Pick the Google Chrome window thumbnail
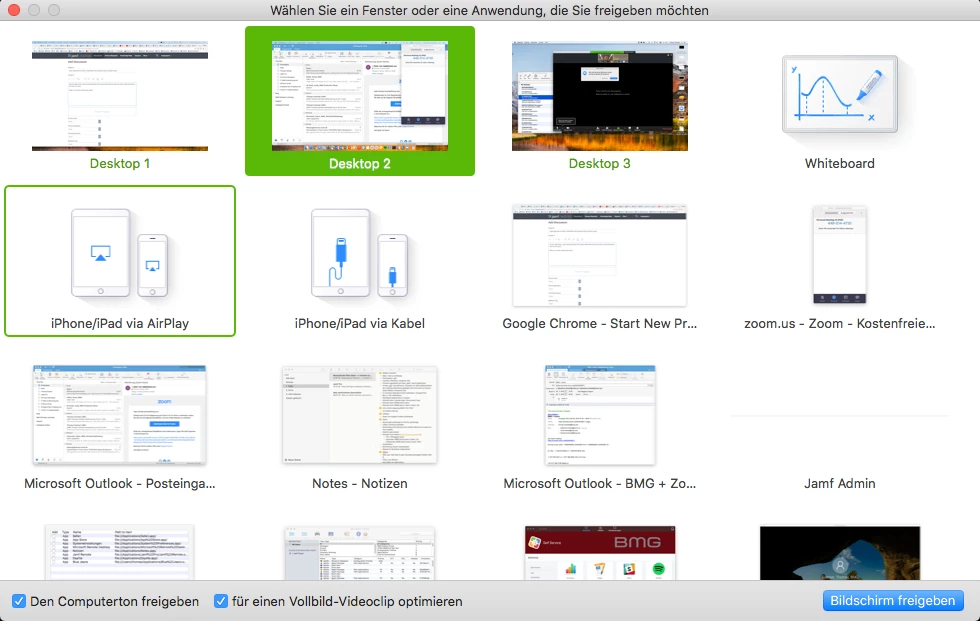 599,256
